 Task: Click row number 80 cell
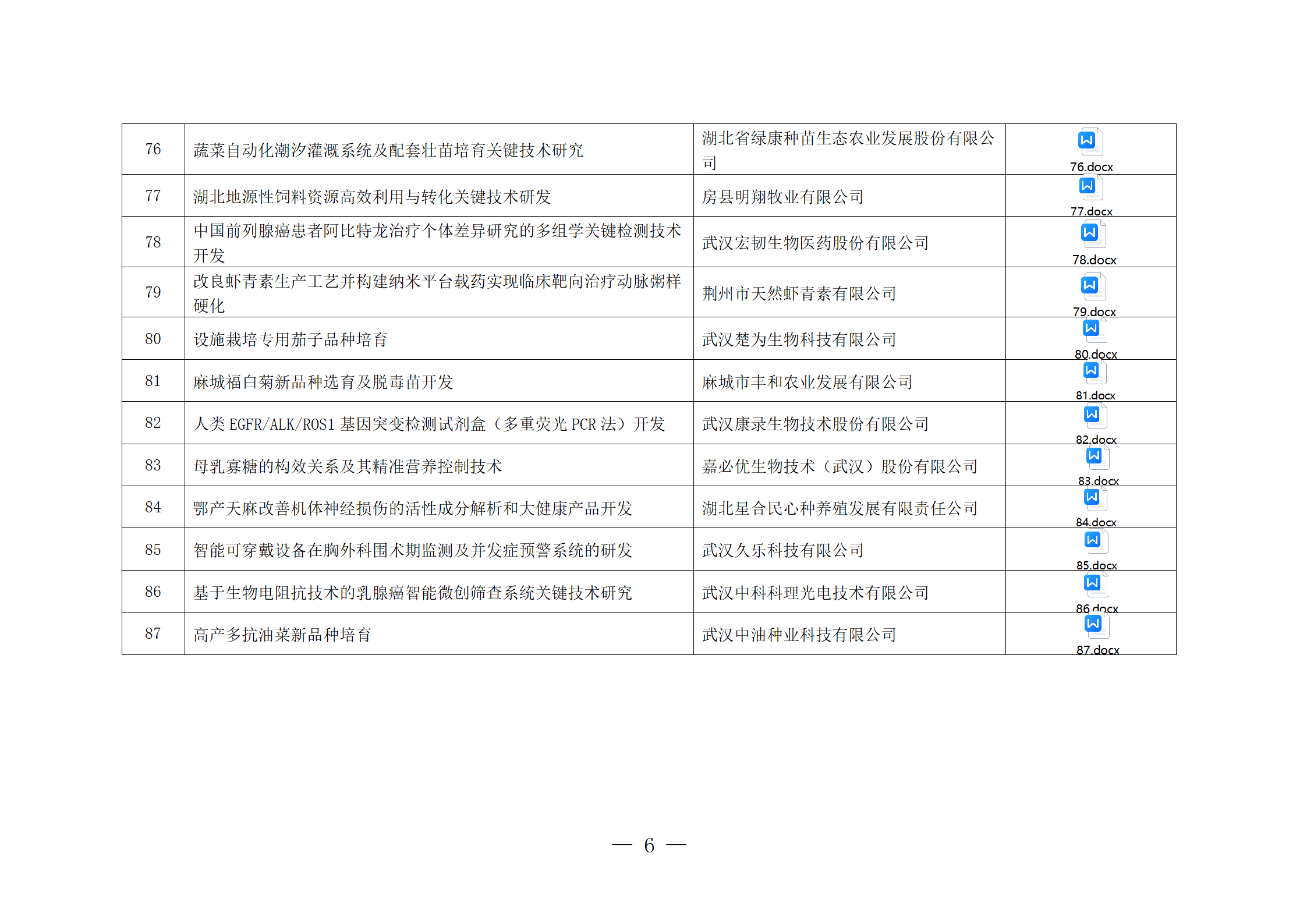click(x=153, y=338)
